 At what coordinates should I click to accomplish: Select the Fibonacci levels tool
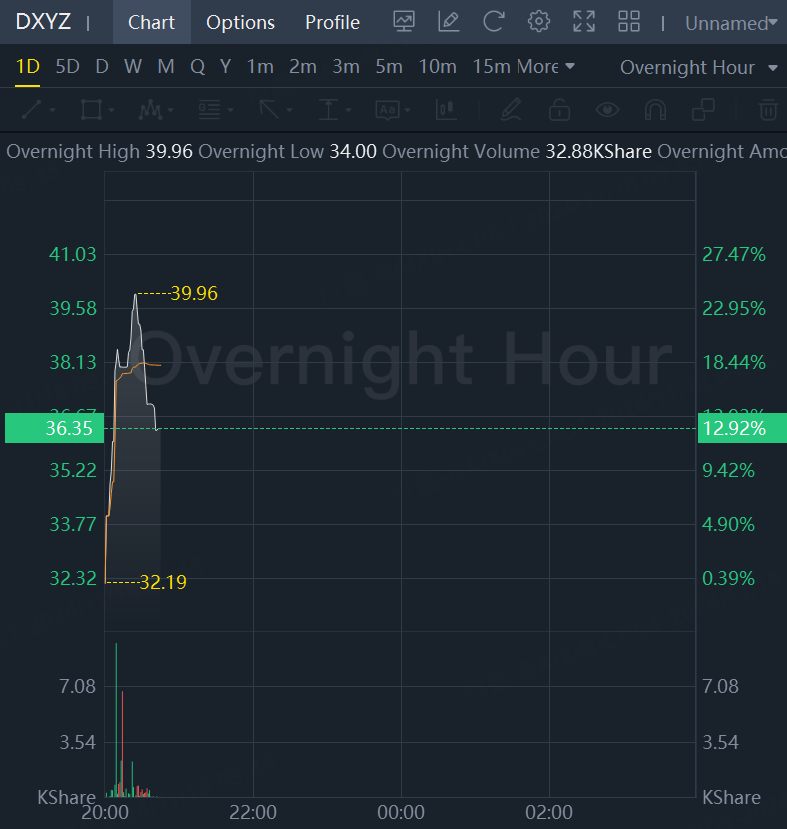click(209, 110)
